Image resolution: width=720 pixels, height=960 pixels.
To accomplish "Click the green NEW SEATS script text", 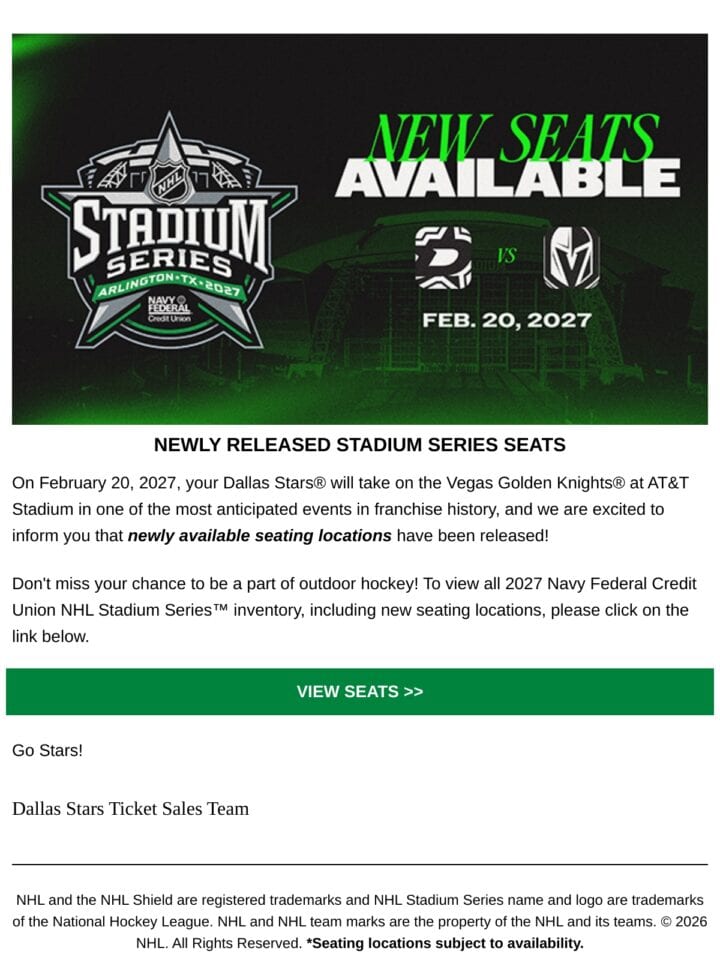I will pos(513,137).
